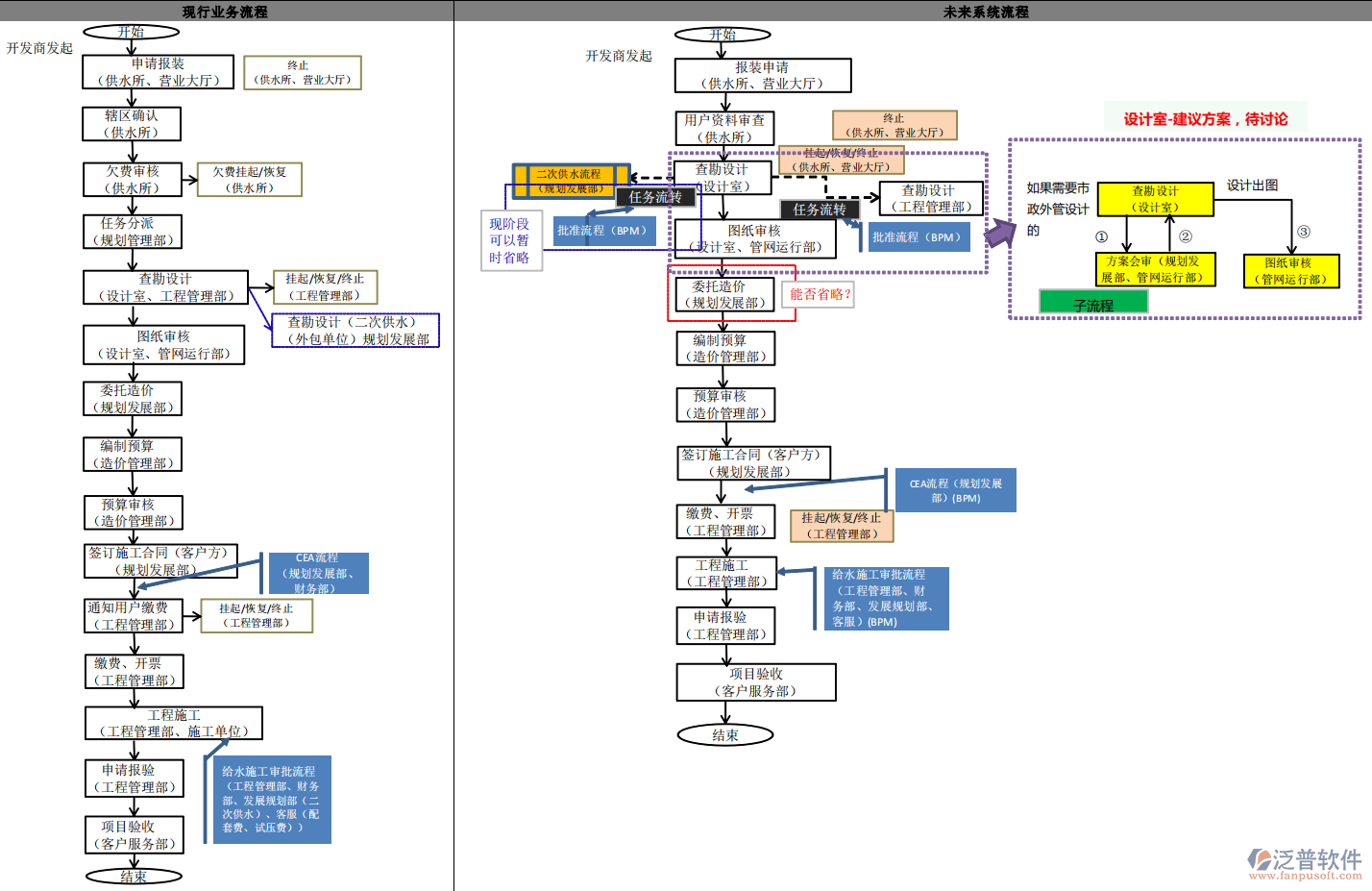1372x891 pixels.
Task: Click the green 子流程 box
Action: [1093, 304]
